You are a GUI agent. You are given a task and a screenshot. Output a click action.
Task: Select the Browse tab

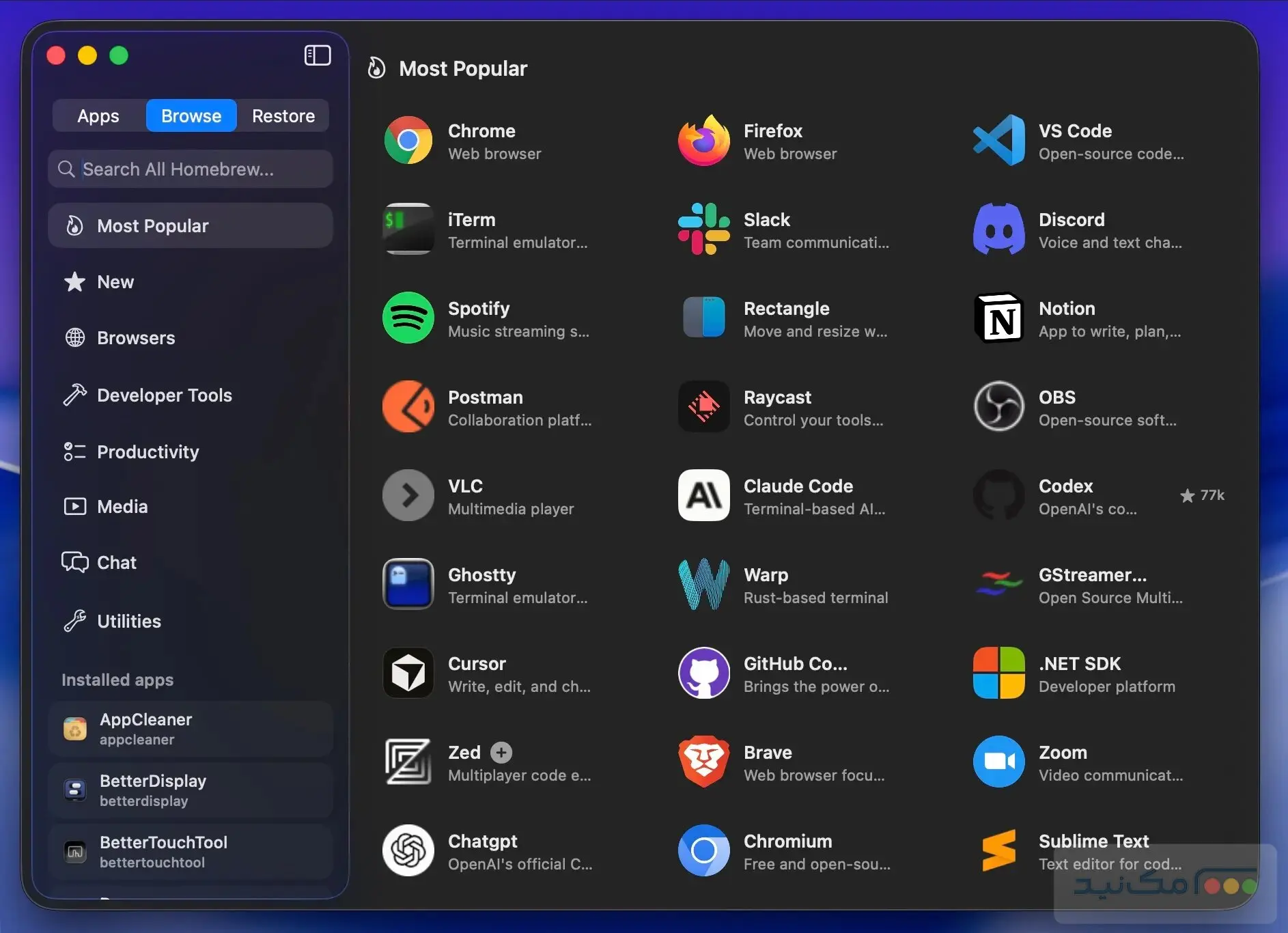click(191, 116)
